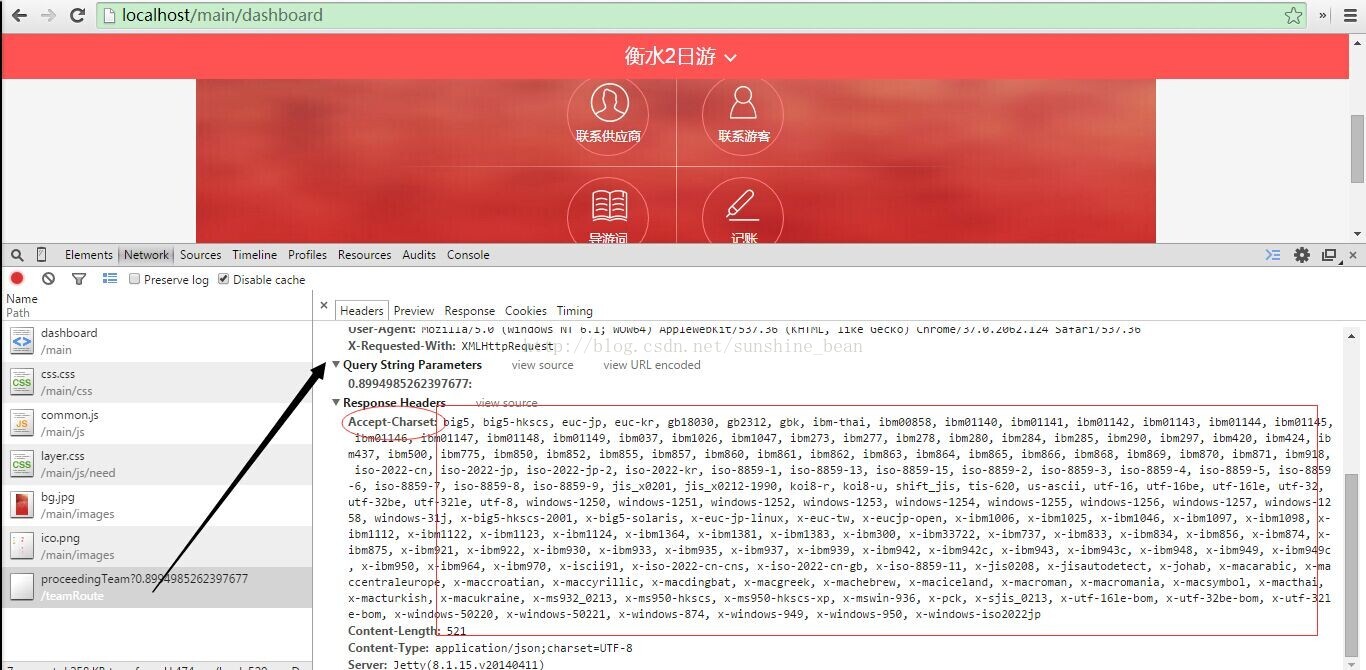Image resolution: width=1366 pixels, height=670 pixels.
Task: Show the console drawer icon
Action: coord(1273,255)
